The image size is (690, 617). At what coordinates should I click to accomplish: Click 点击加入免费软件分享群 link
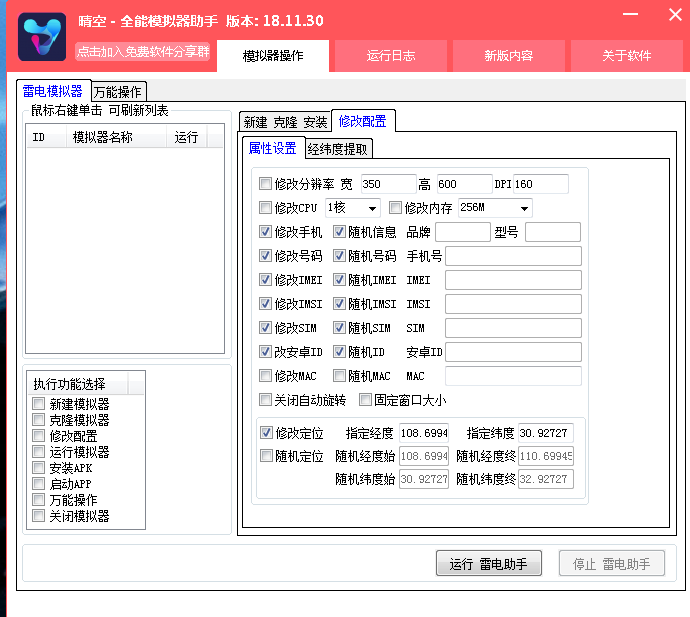pos(142,51)
